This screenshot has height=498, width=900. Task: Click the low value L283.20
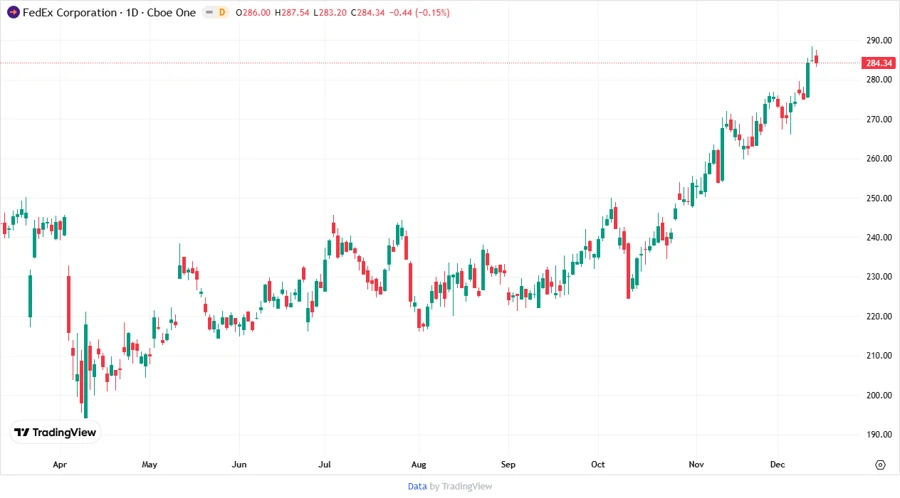pyautogui.click(x=330, y=13)
